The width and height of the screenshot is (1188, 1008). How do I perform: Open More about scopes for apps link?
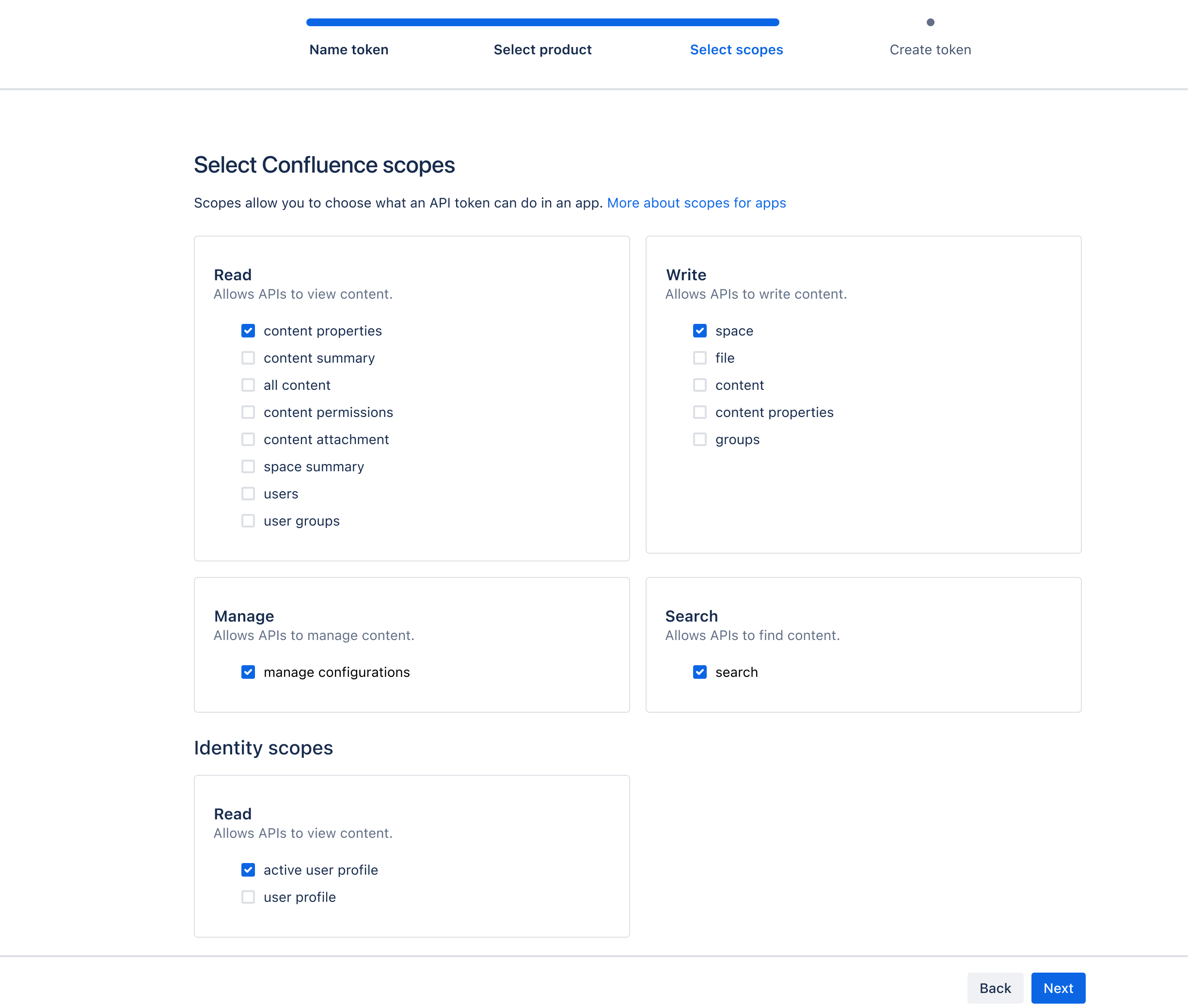point(696,203)
